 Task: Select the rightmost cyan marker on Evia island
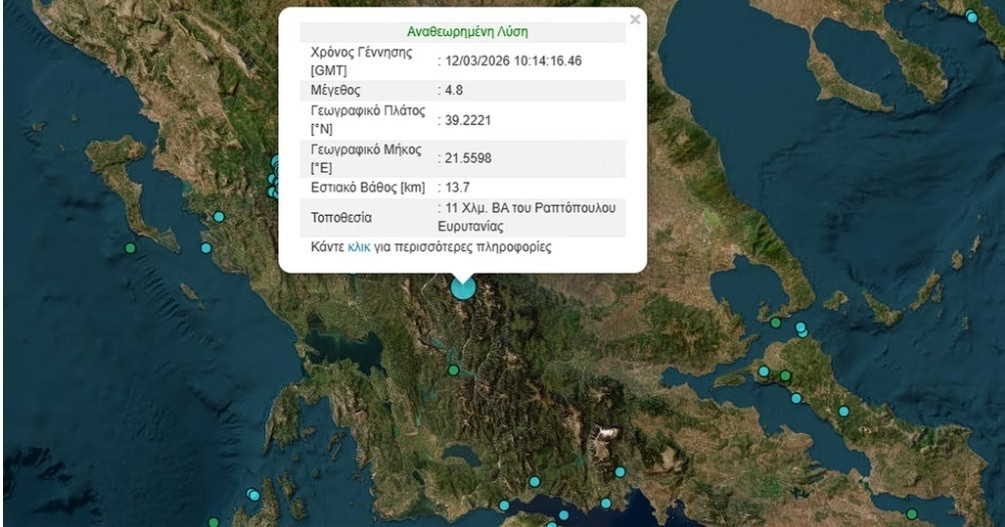[844, 410]
